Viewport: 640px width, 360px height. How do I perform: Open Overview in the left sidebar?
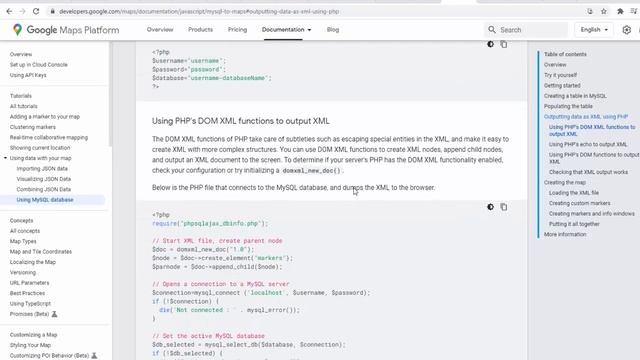coord(21,54)
